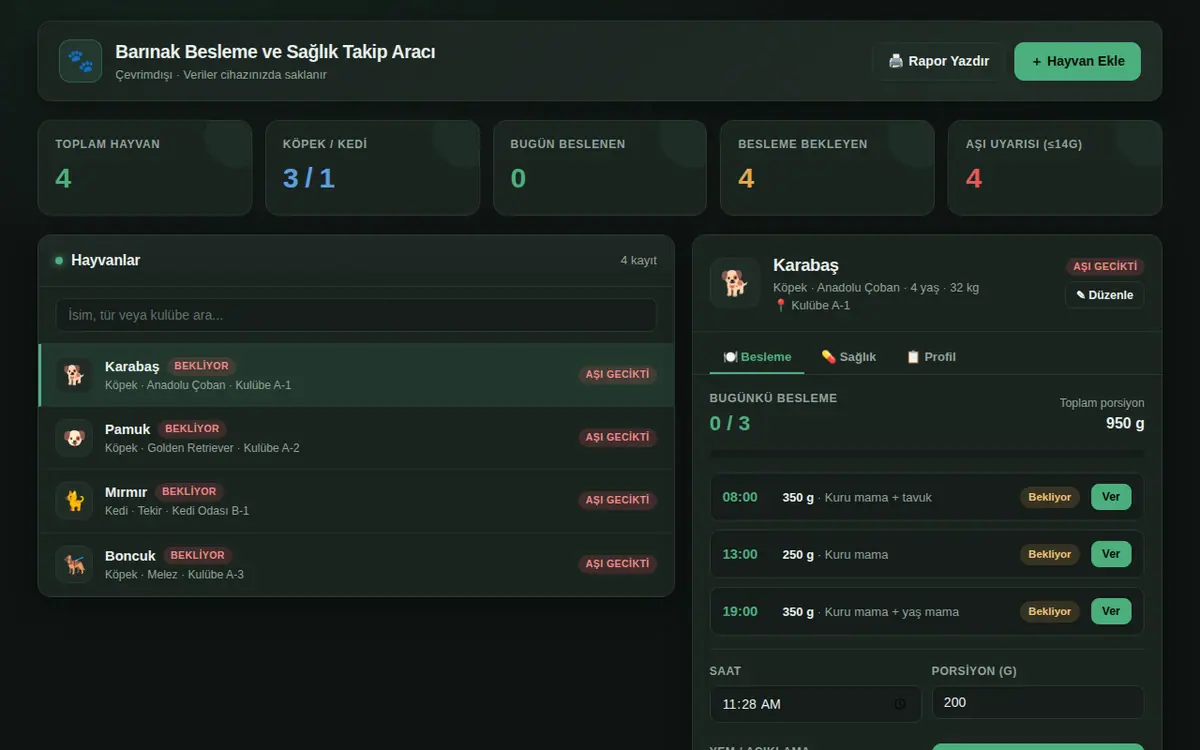Click the paw logo icon in header
The width and height of the screenshot is (1200, 750).
(80, 61)
